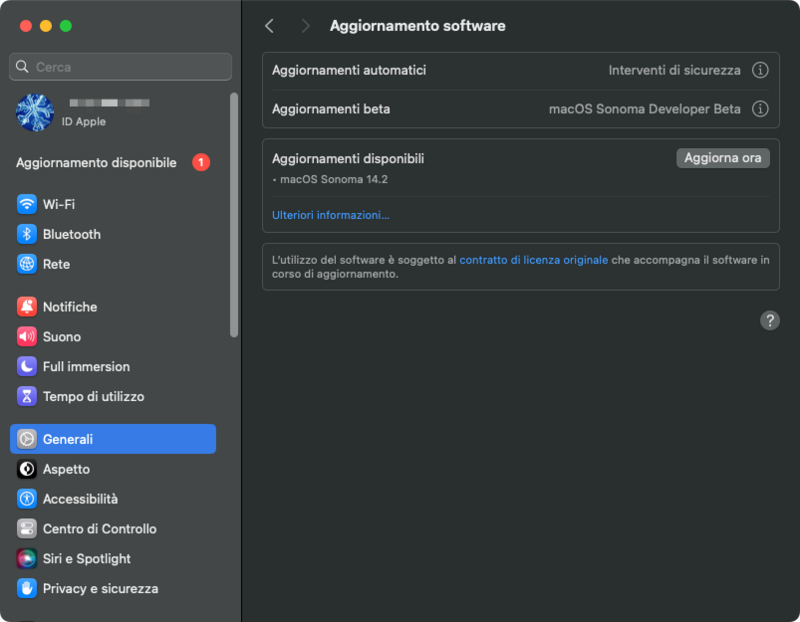Click the green full-screen button
800x622 pixels.
tap(66, 26)
